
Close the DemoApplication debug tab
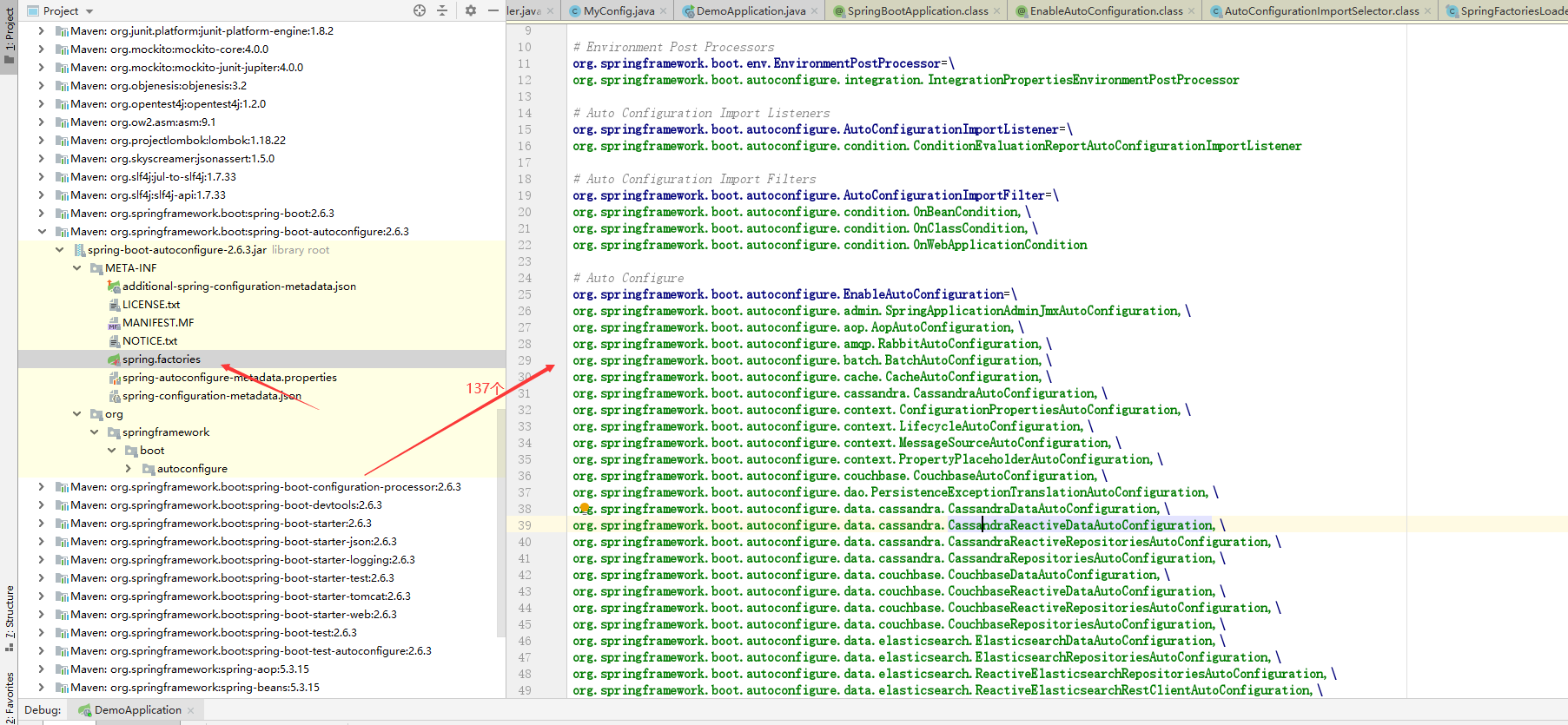(x=190, y=710)
